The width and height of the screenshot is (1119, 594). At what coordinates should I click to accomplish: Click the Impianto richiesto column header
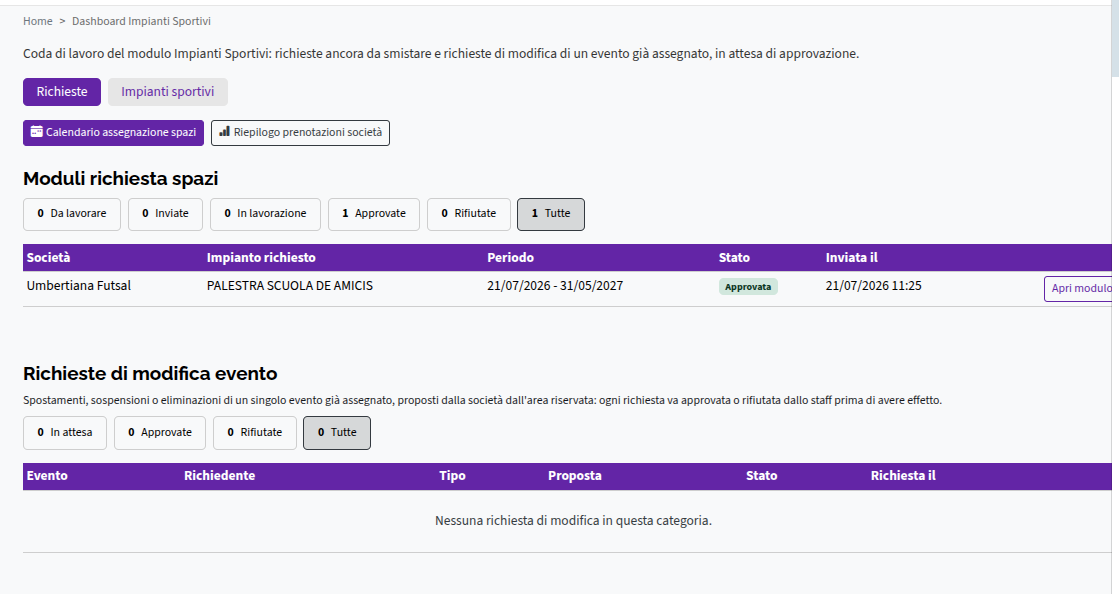pyautogui.click(x=261, y=258)
